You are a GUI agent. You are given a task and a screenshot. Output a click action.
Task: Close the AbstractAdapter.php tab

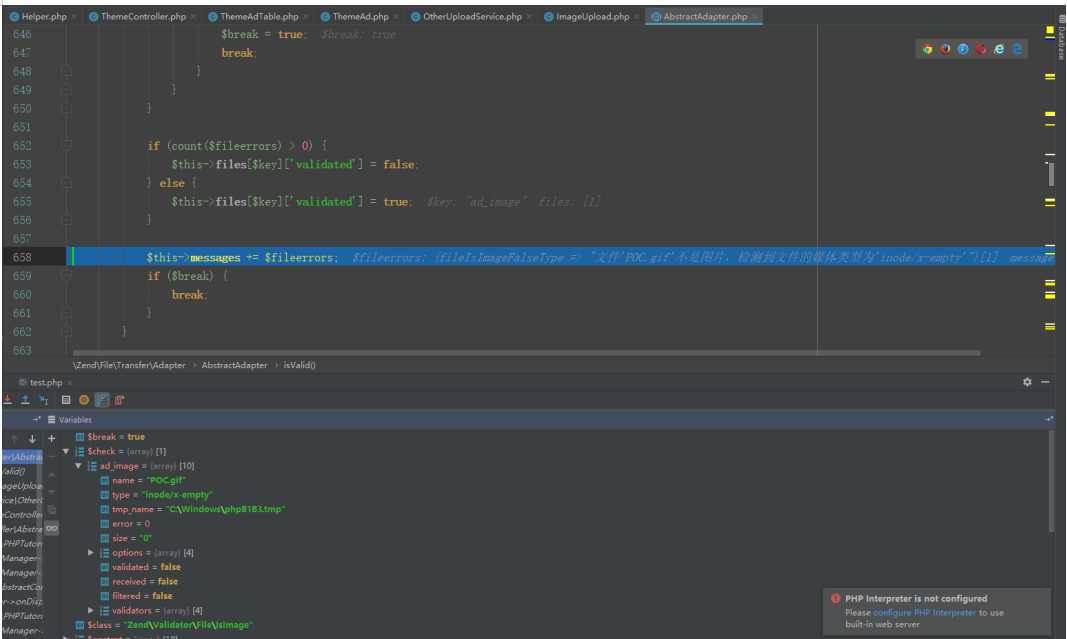click(755, 16)
